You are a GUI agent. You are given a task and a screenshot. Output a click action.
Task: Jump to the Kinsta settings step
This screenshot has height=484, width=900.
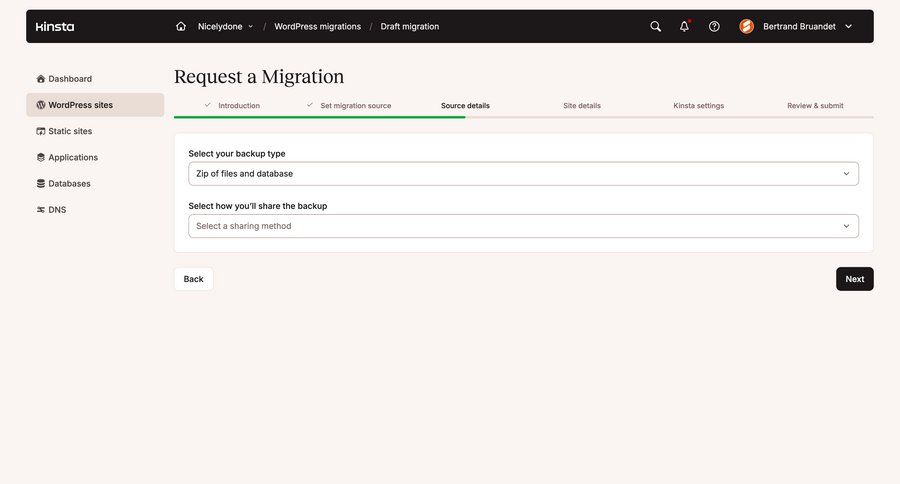coord(699,106)
